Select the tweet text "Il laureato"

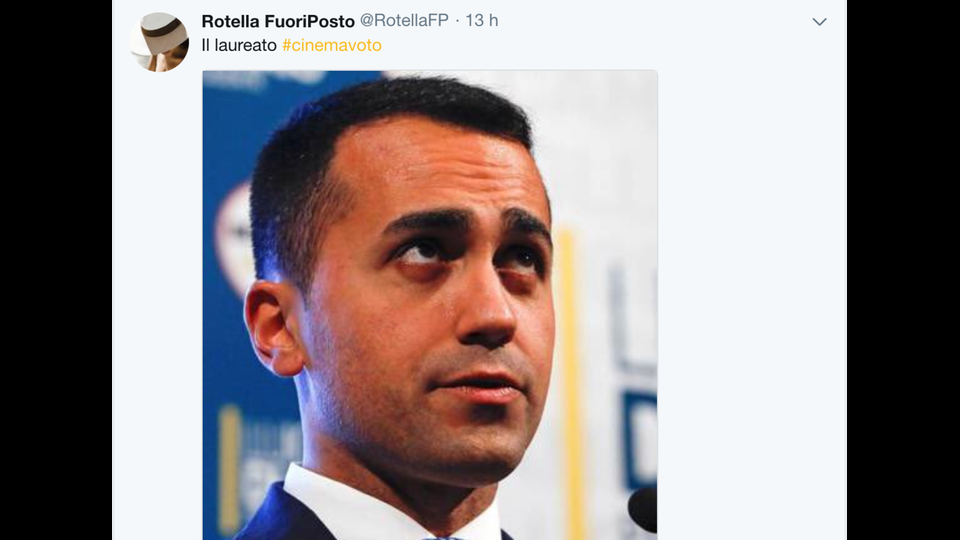(x=239, y=45)
